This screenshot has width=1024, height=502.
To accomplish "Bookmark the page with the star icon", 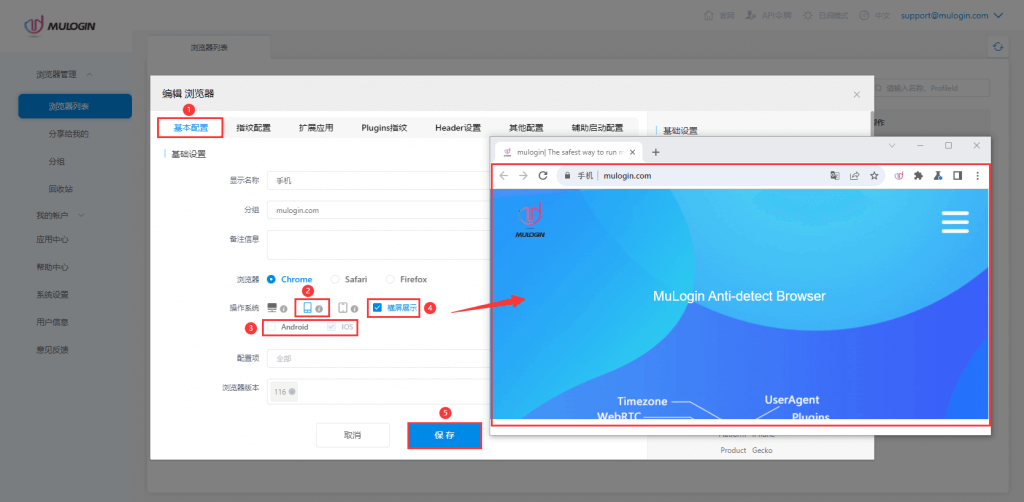I will click(874, 176).
